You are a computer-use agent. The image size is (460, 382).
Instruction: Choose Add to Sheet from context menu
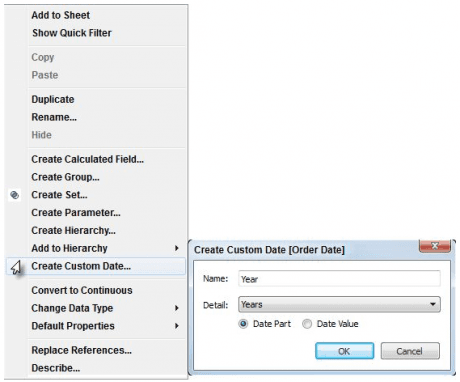coord(61,15)
